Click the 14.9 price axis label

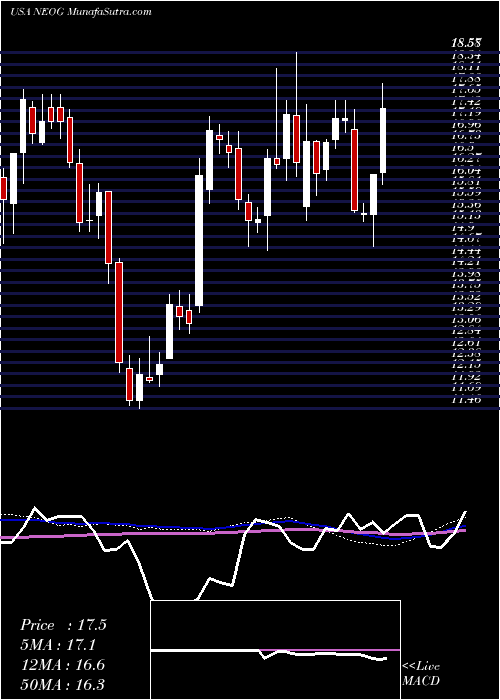click(463, 228)
